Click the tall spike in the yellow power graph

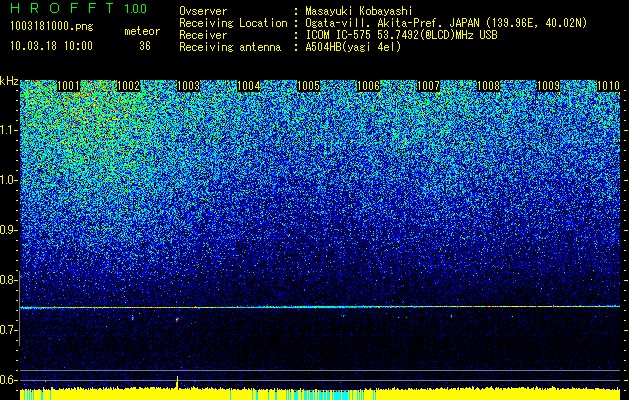(x=177, y=382)
